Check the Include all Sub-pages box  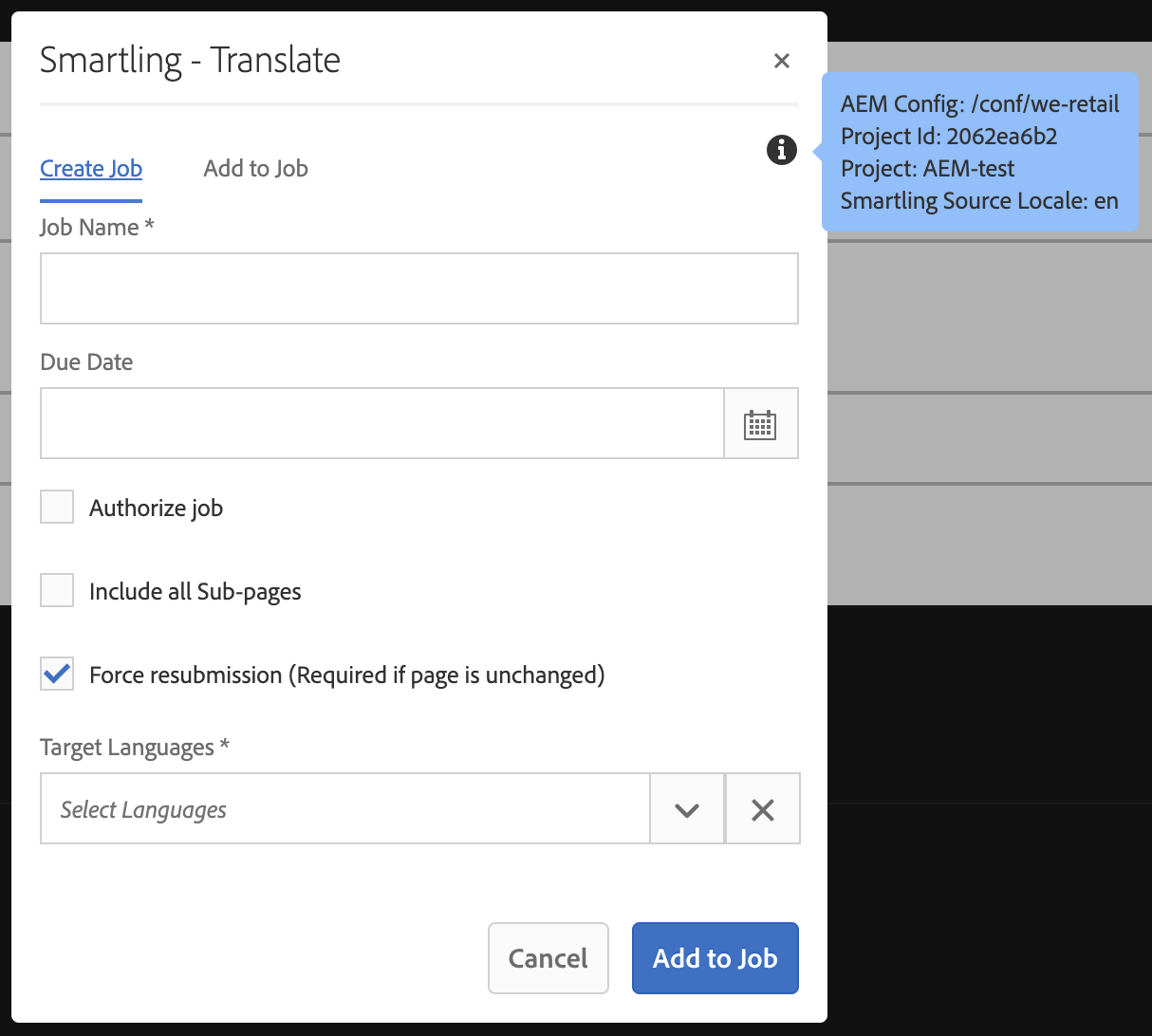(57, 591)
